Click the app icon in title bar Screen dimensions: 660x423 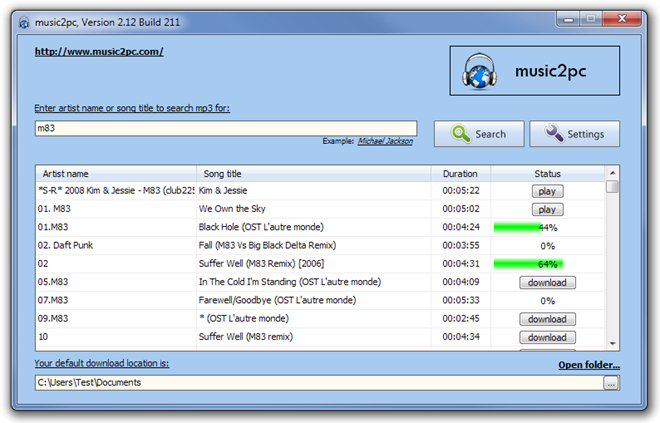(x=24, y=22)
